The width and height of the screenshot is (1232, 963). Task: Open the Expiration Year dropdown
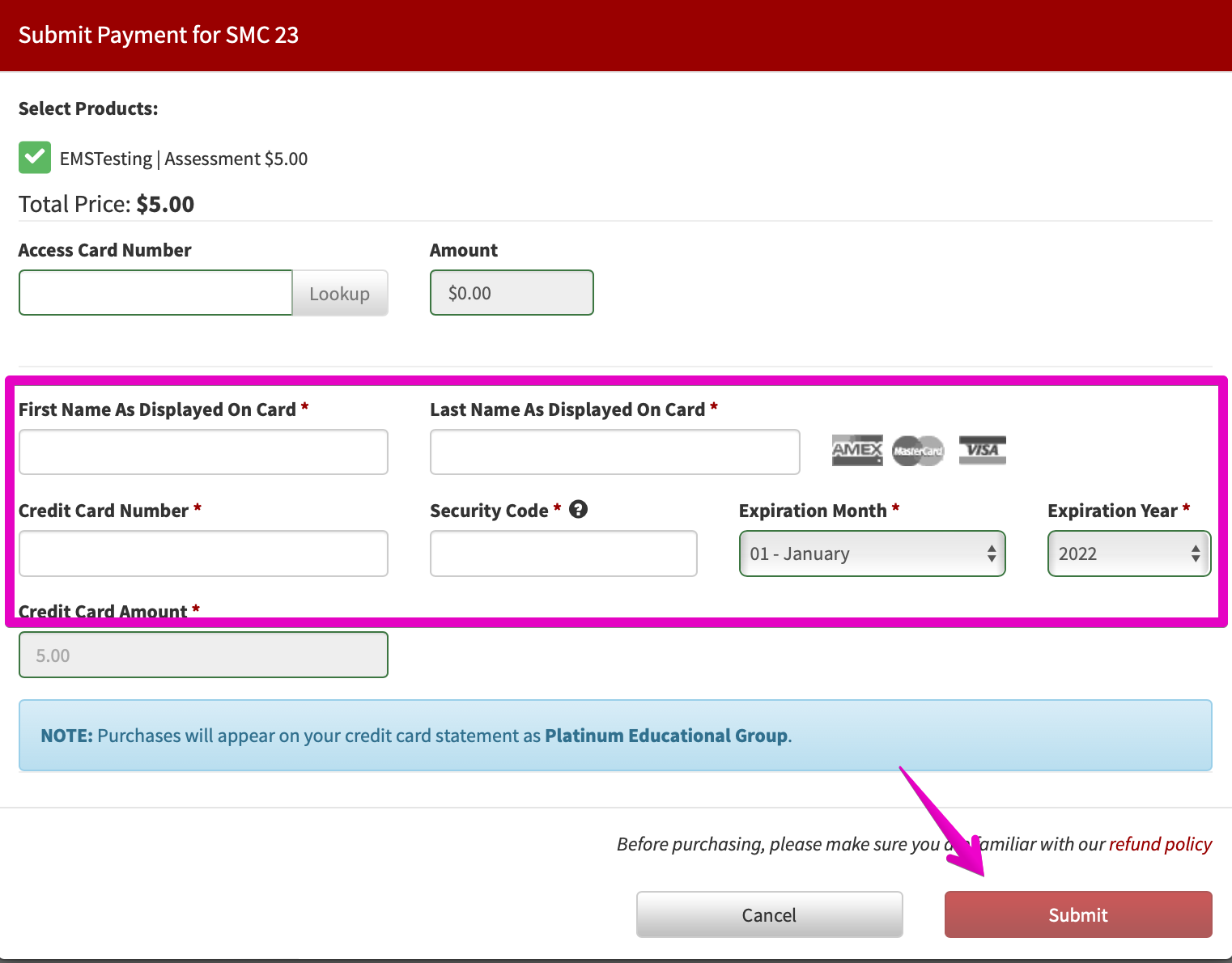tap(1129, 554)
